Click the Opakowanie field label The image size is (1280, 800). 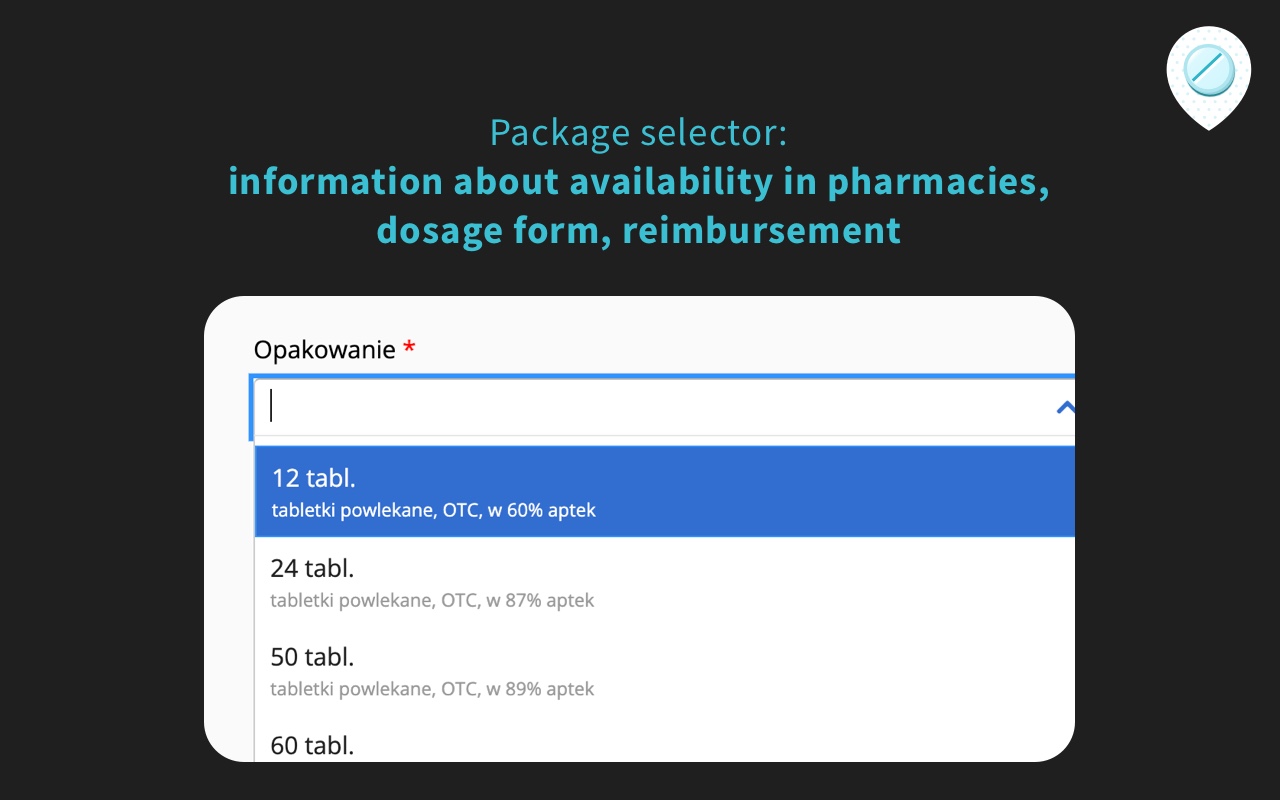[x=324, y=350]
